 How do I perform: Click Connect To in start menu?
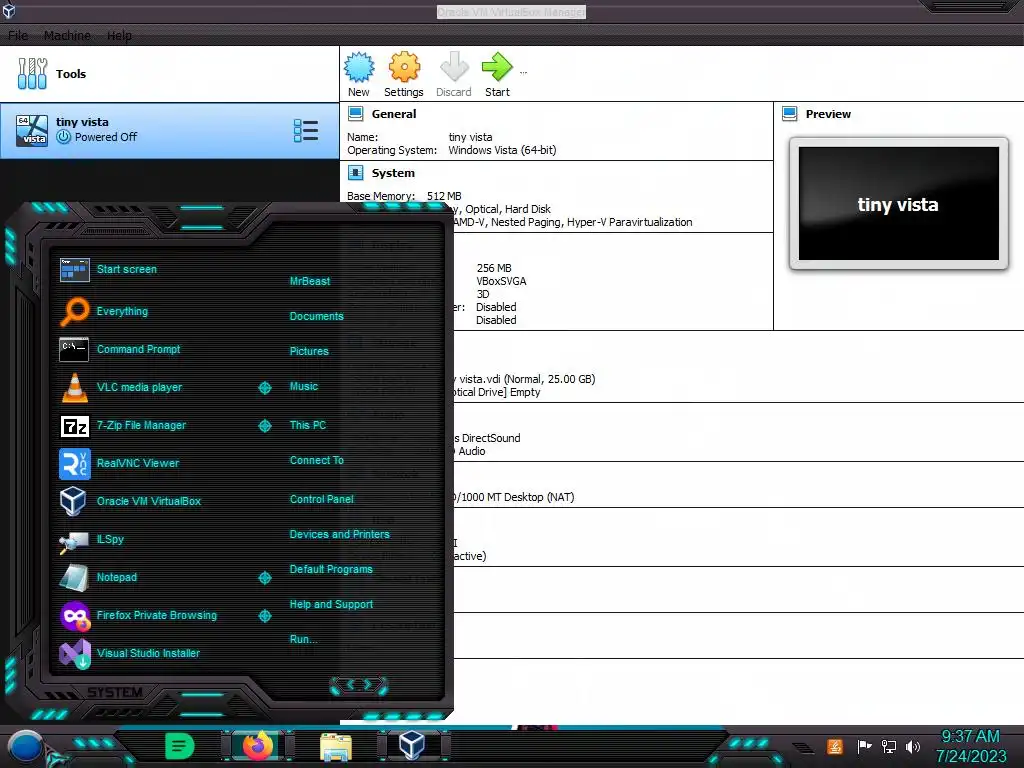(x=317, y=460)
